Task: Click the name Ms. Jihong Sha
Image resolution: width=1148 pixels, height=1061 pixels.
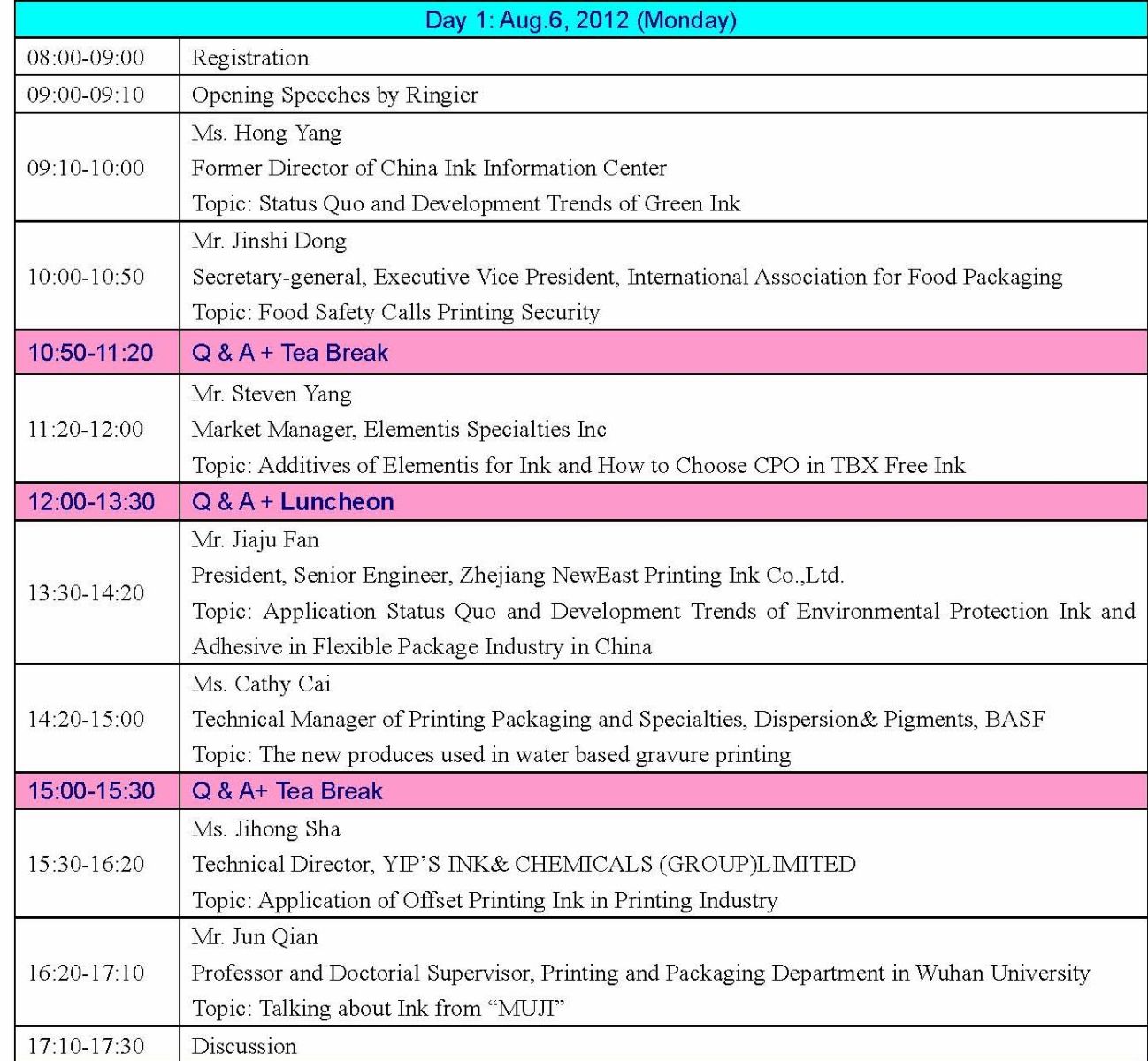Action: (x=266, y=828)
